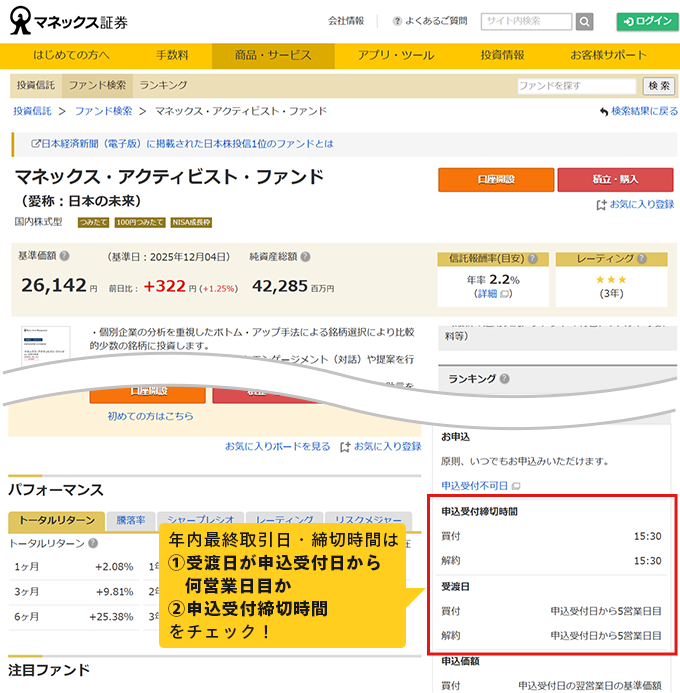Viewport: 680px width, 693px height.
Task: Click the サイト内検索 input field
Action: (526, 21)
